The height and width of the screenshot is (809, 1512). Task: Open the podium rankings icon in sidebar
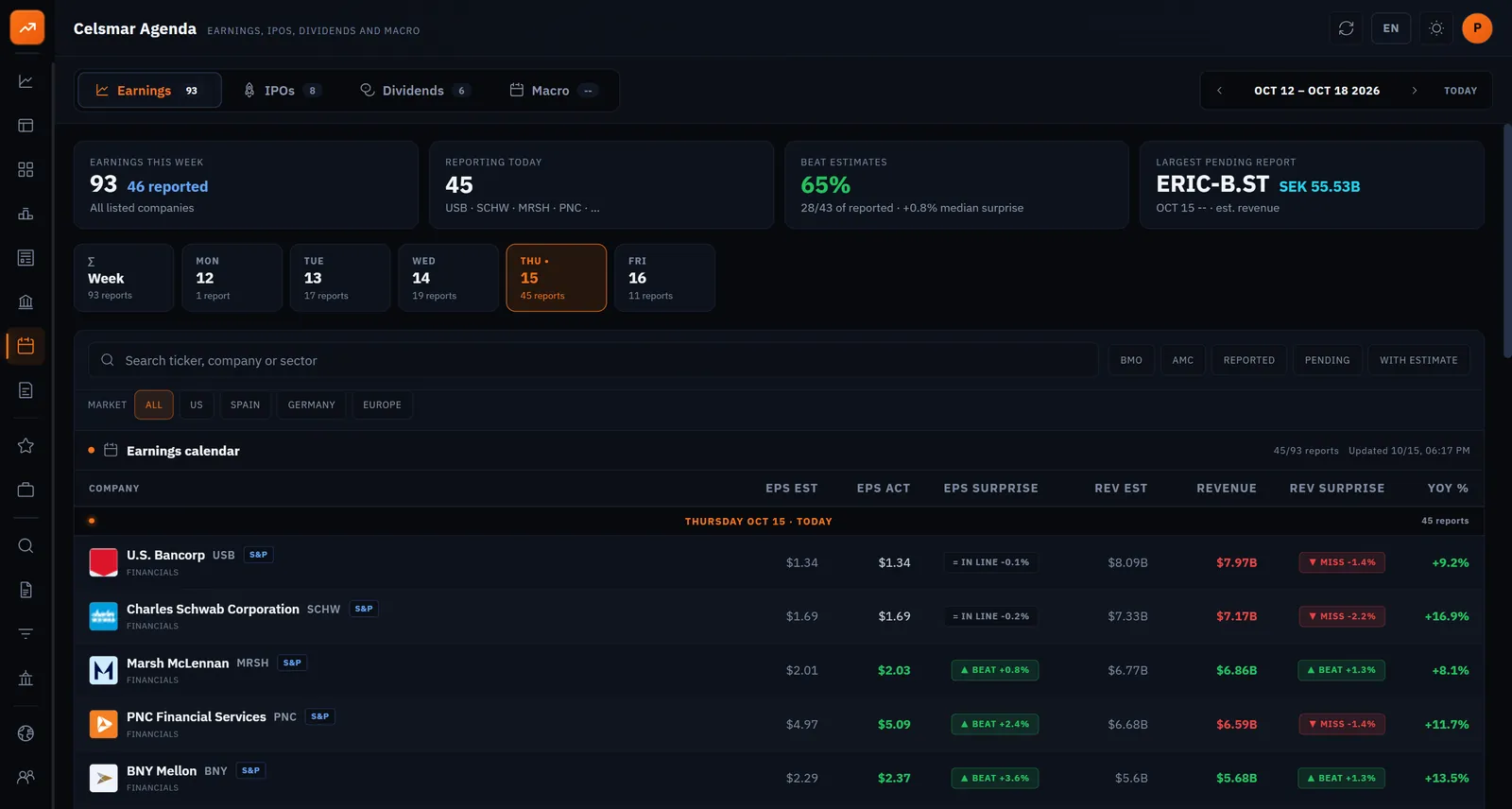coord(26,214)
